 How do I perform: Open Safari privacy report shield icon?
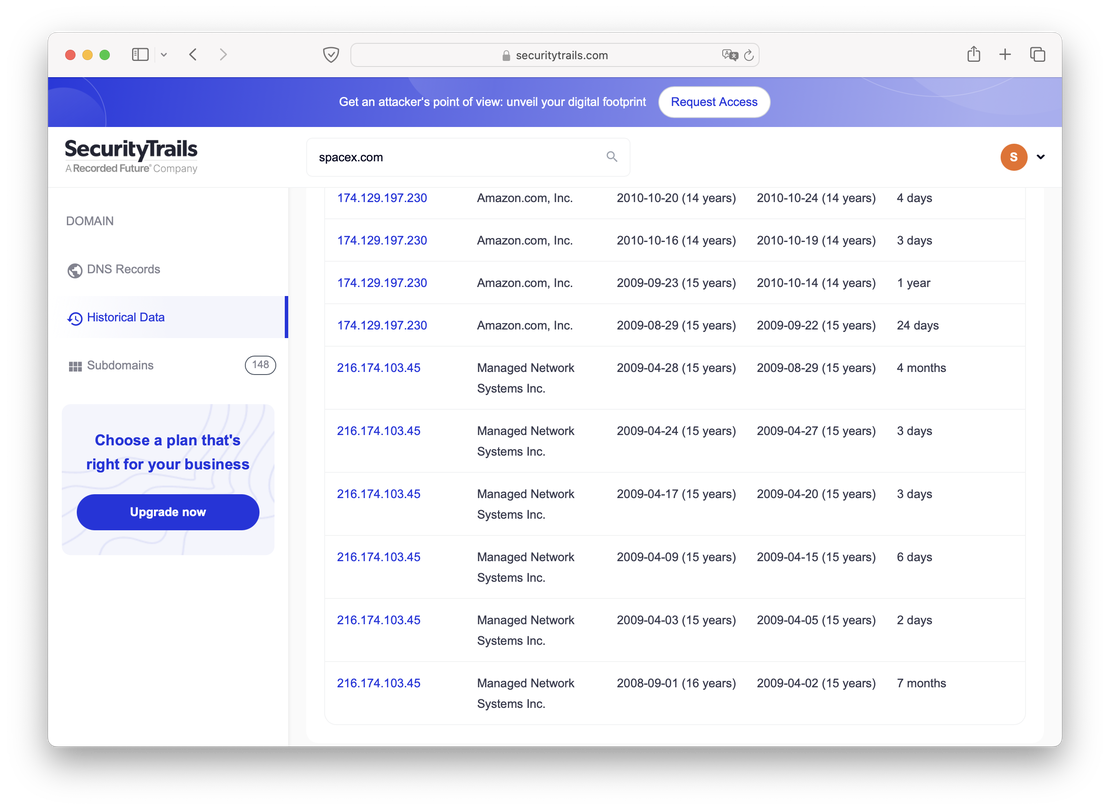coord(331,54)
